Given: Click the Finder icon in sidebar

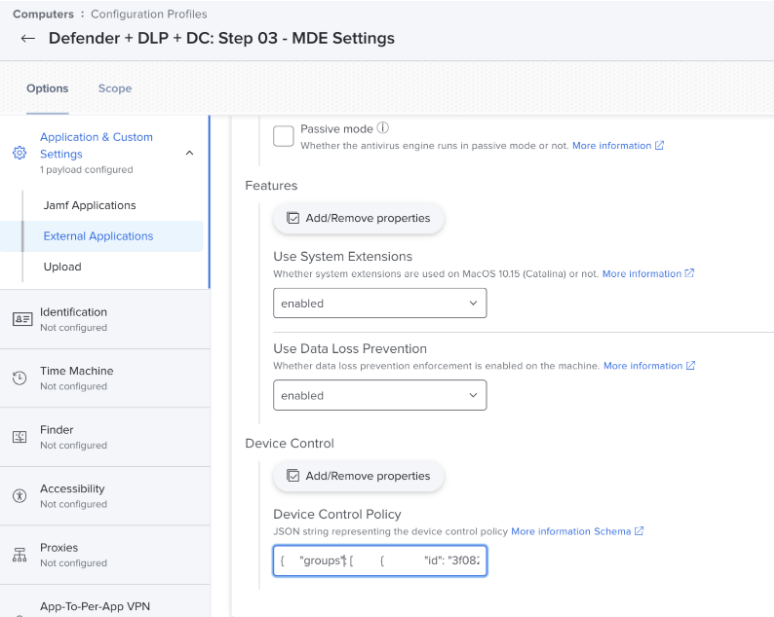Looking at the screenshot, I should coord(20,437).
